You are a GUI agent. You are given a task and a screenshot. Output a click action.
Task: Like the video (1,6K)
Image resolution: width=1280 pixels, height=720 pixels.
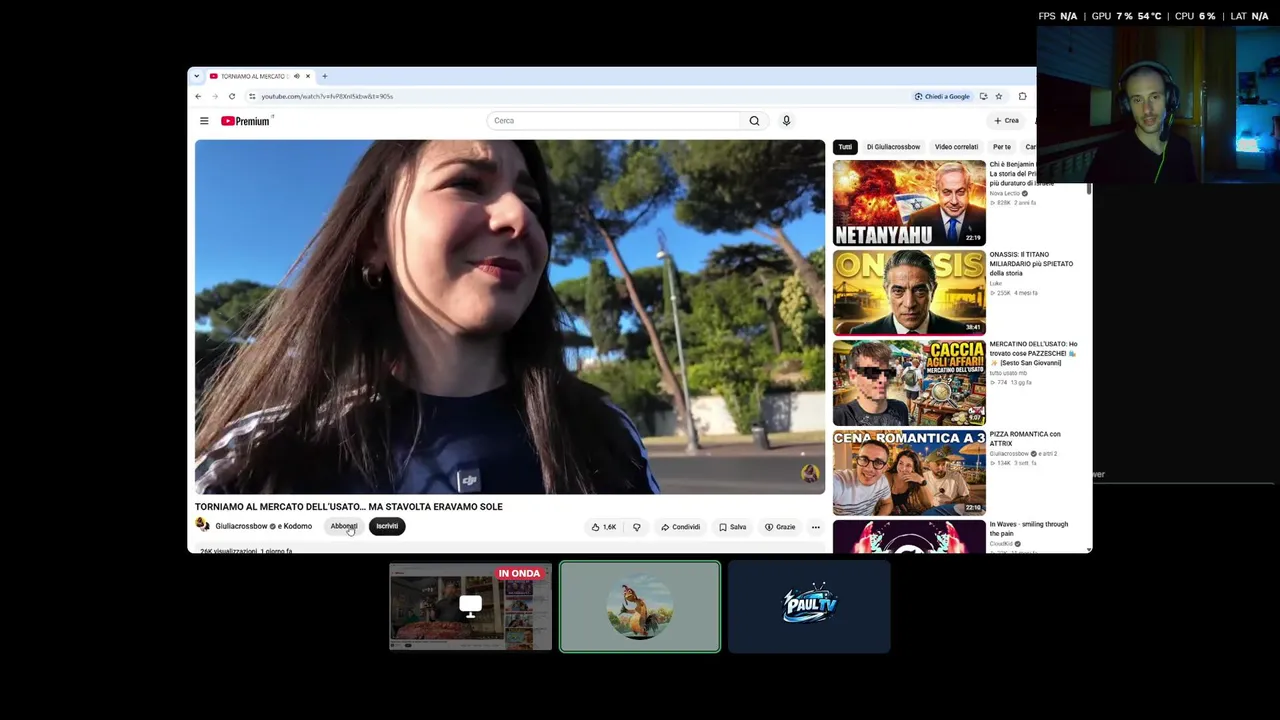[604, 527]
